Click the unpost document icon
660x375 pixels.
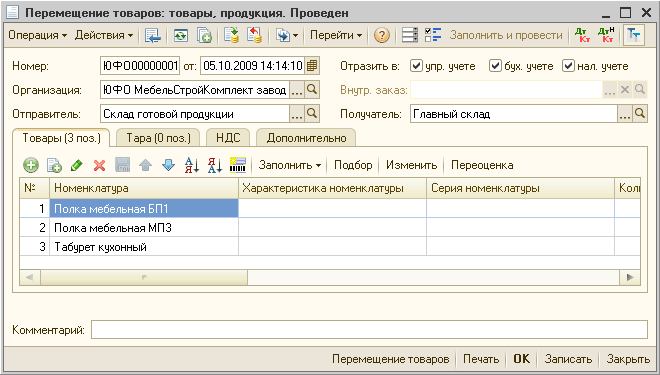tap(254, 35)
